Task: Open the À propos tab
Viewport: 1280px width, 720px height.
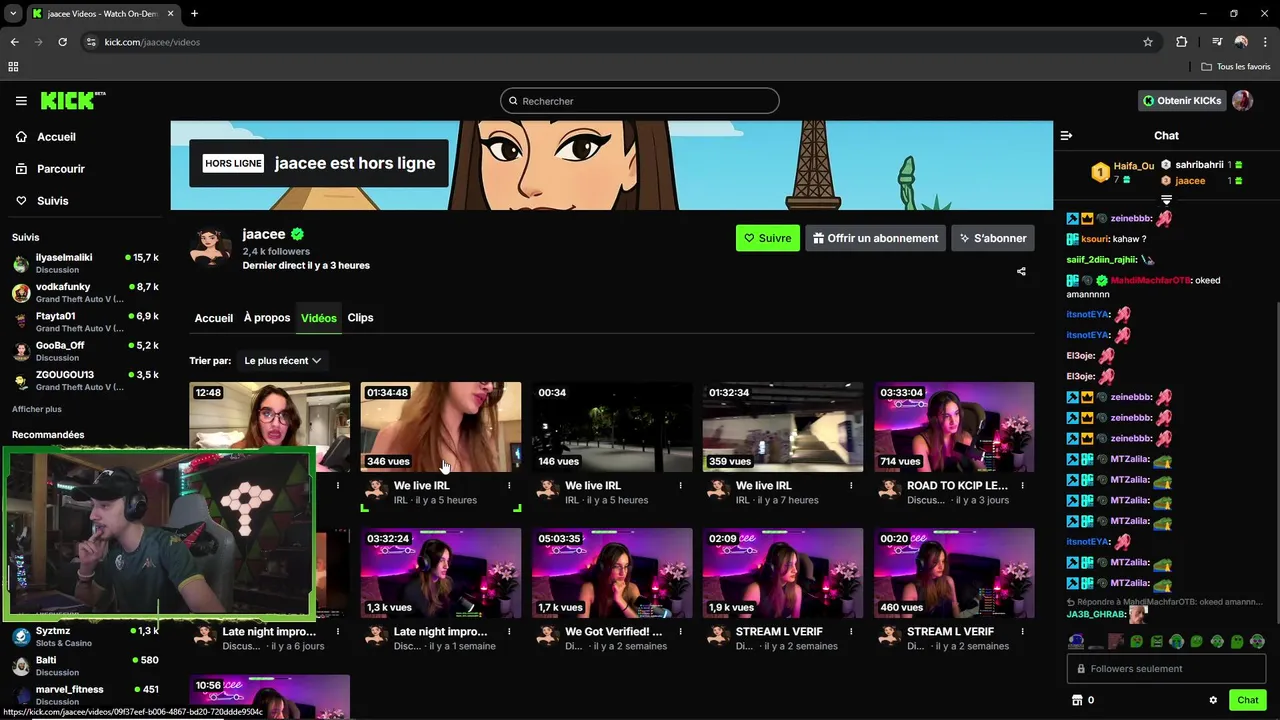Action: click(267, 318)
